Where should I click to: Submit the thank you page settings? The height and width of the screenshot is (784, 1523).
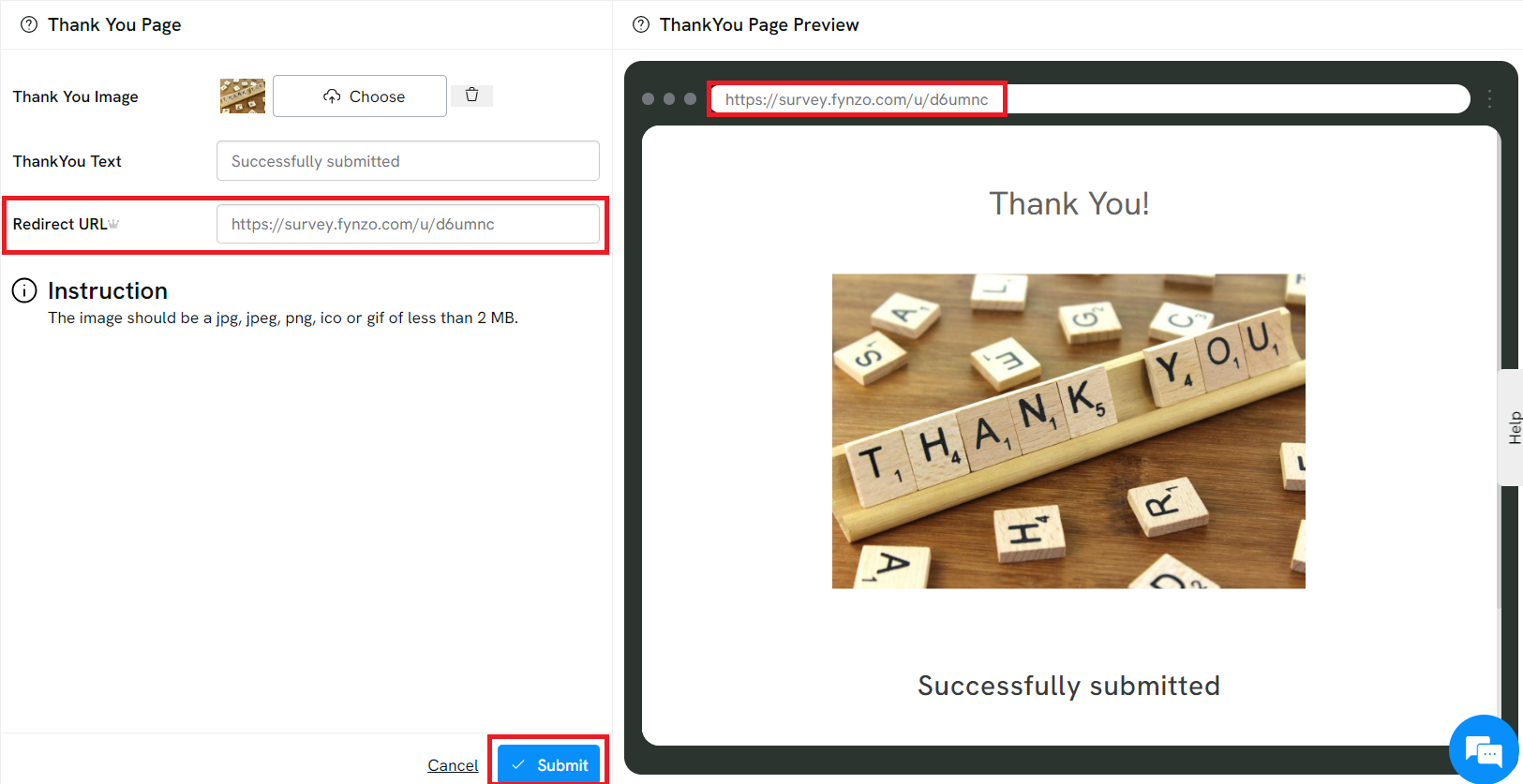click(x=549, y=764)
